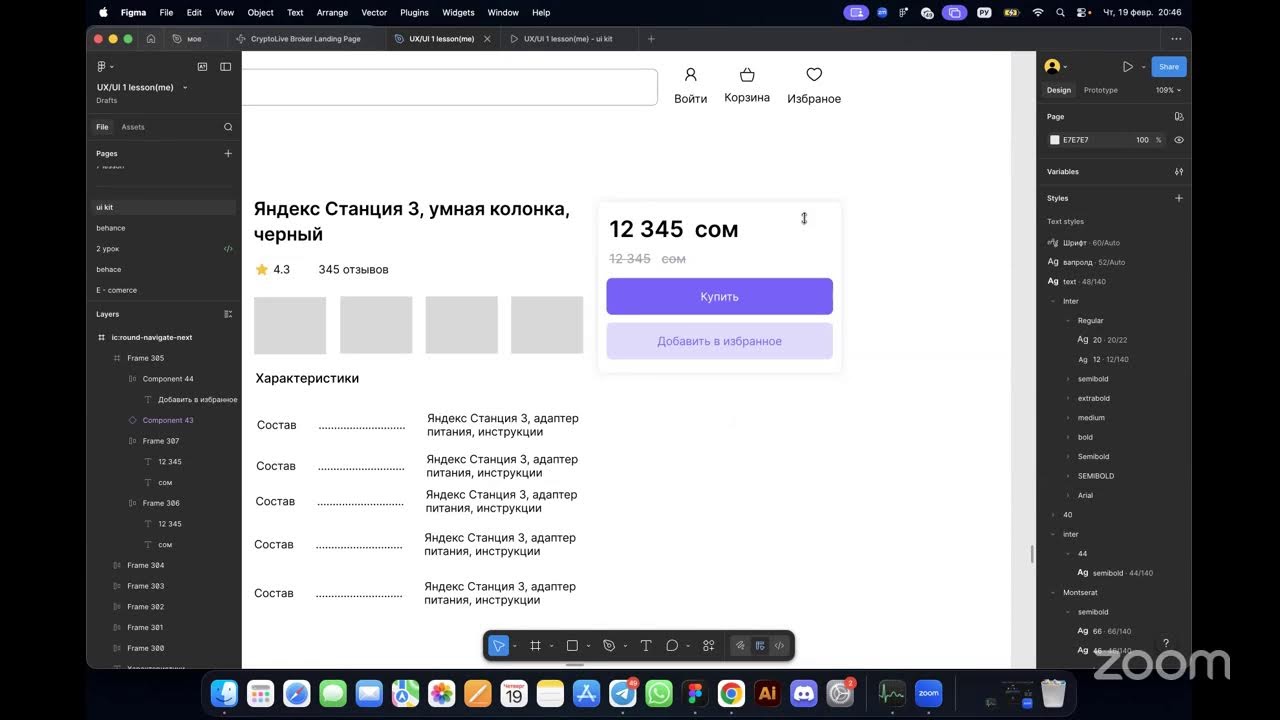1280x720 pixels.
Task: Select the 2 урок page
Action: pyautogui.click(x=108, y=248)
